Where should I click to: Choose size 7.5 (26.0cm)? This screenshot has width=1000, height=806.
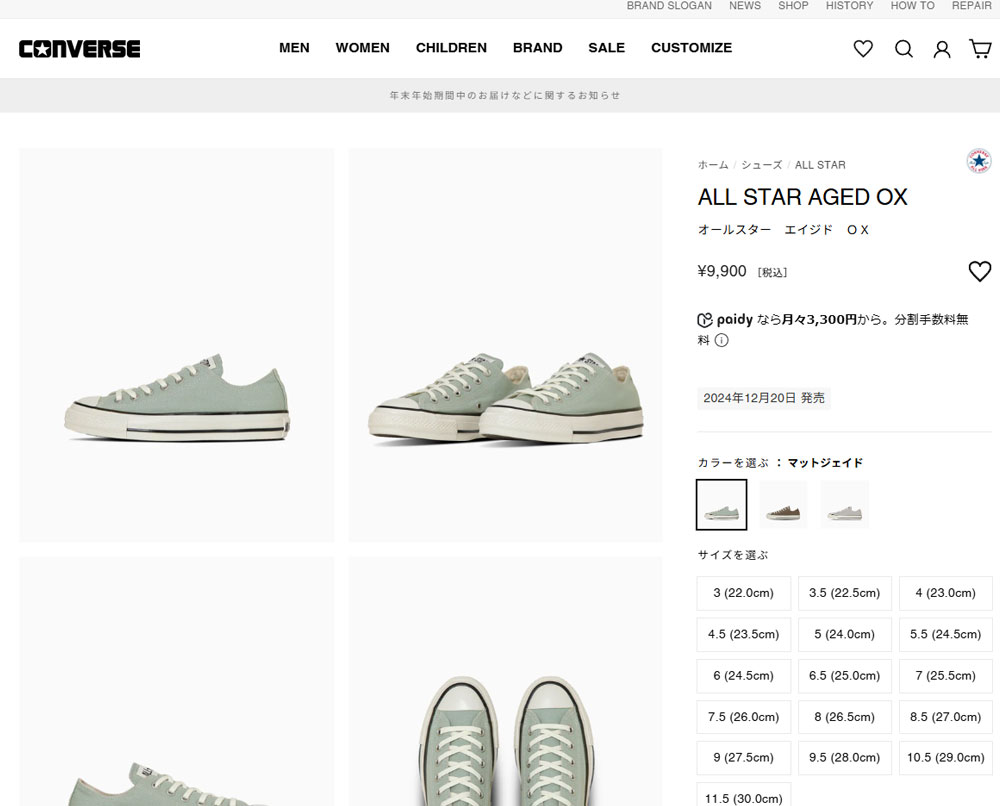744,717
